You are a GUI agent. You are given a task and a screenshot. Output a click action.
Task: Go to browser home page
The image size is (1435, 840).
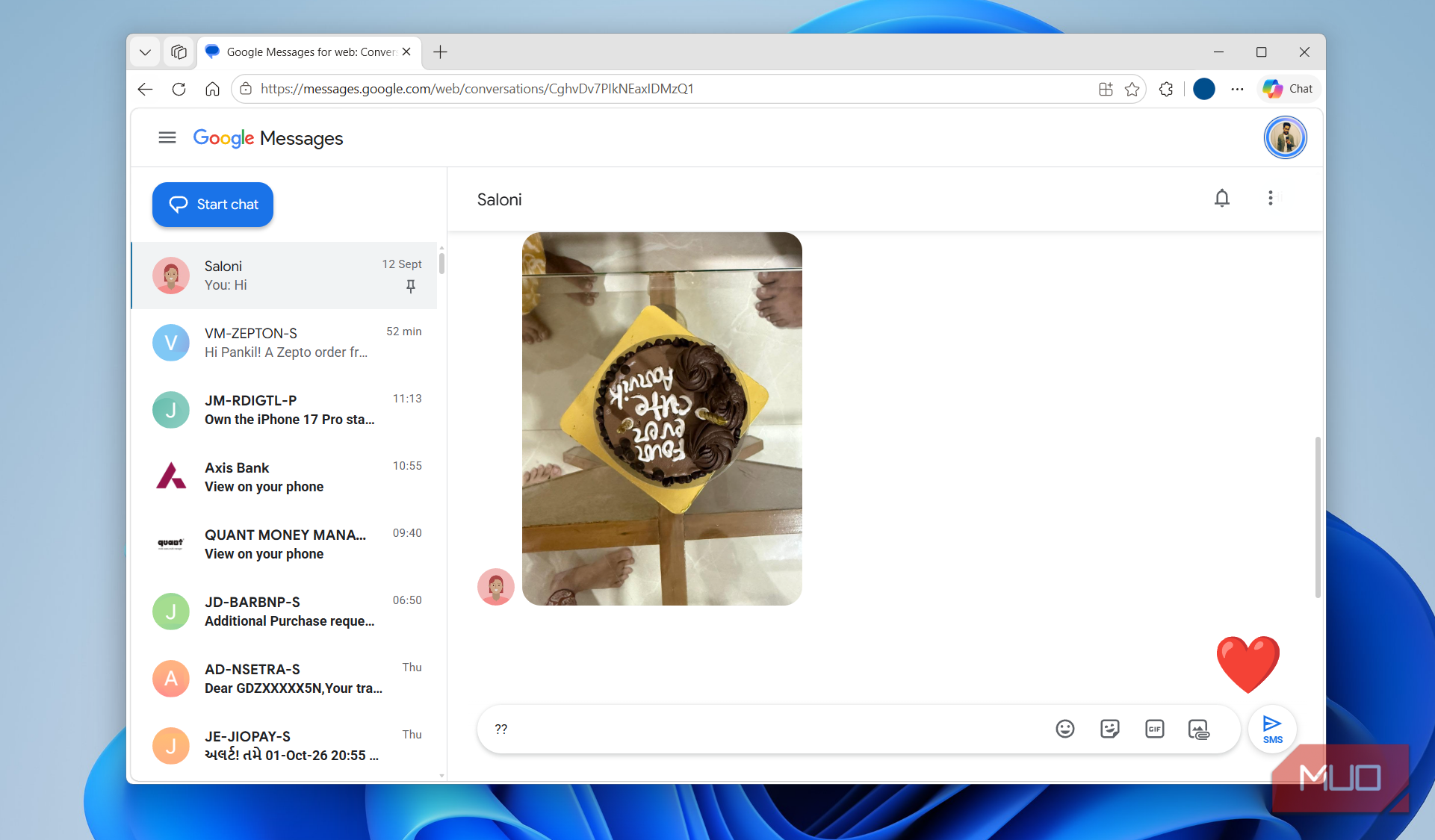pyautogui.click(x=212, y=89)
